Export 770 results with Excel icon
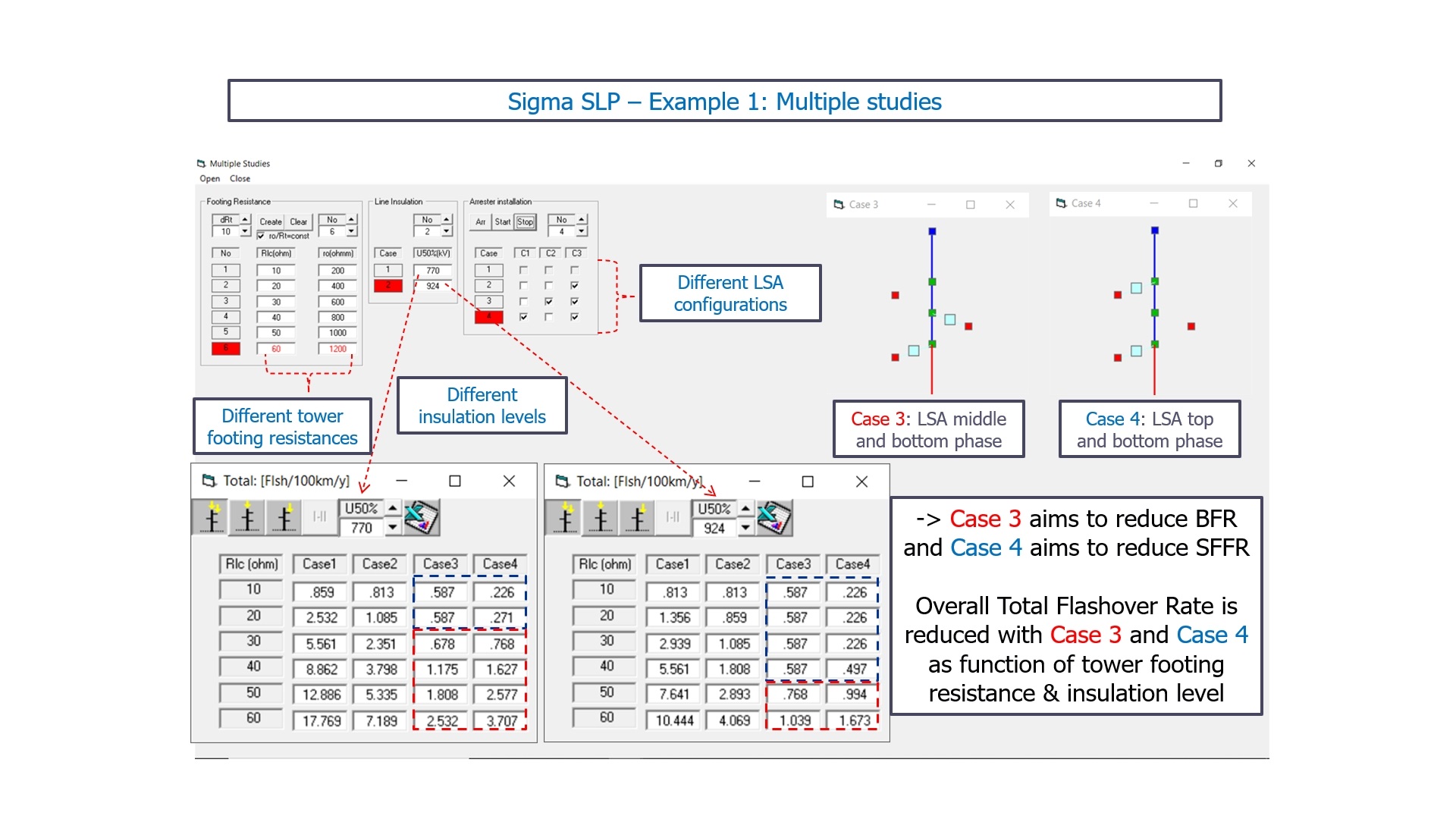This screenshot has width=1456, height=819. coord(422,518)
